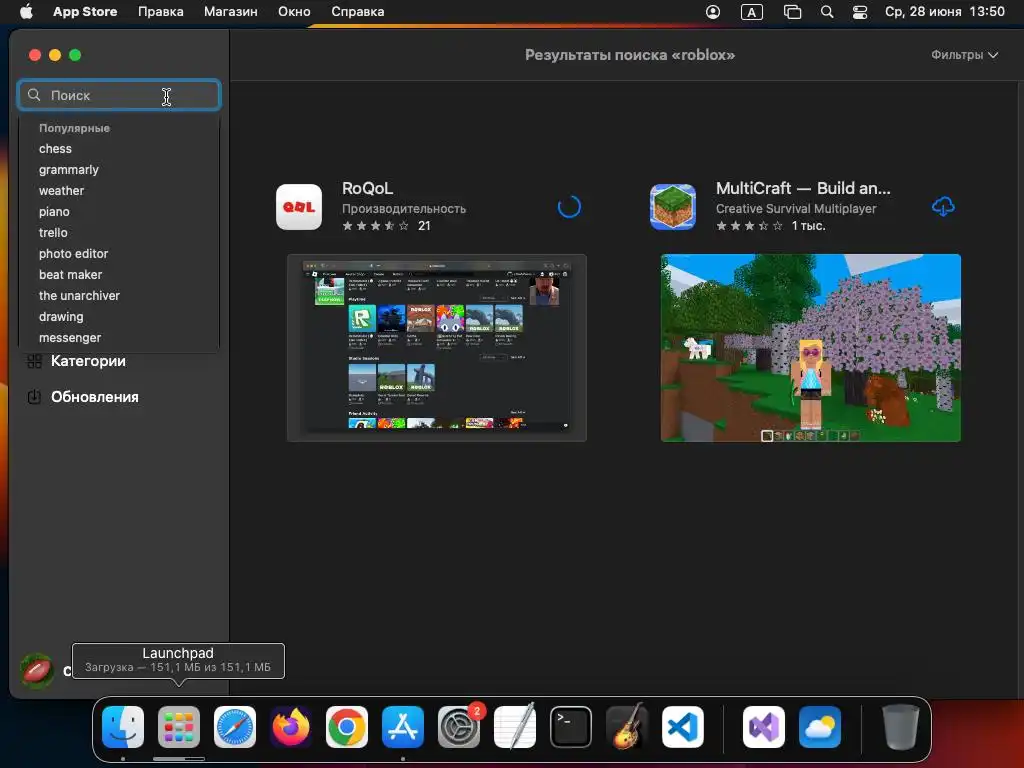The width and height of the screenshot is (1024, 768).
Task: Open the App Store menu
Action: coord(85,12)
